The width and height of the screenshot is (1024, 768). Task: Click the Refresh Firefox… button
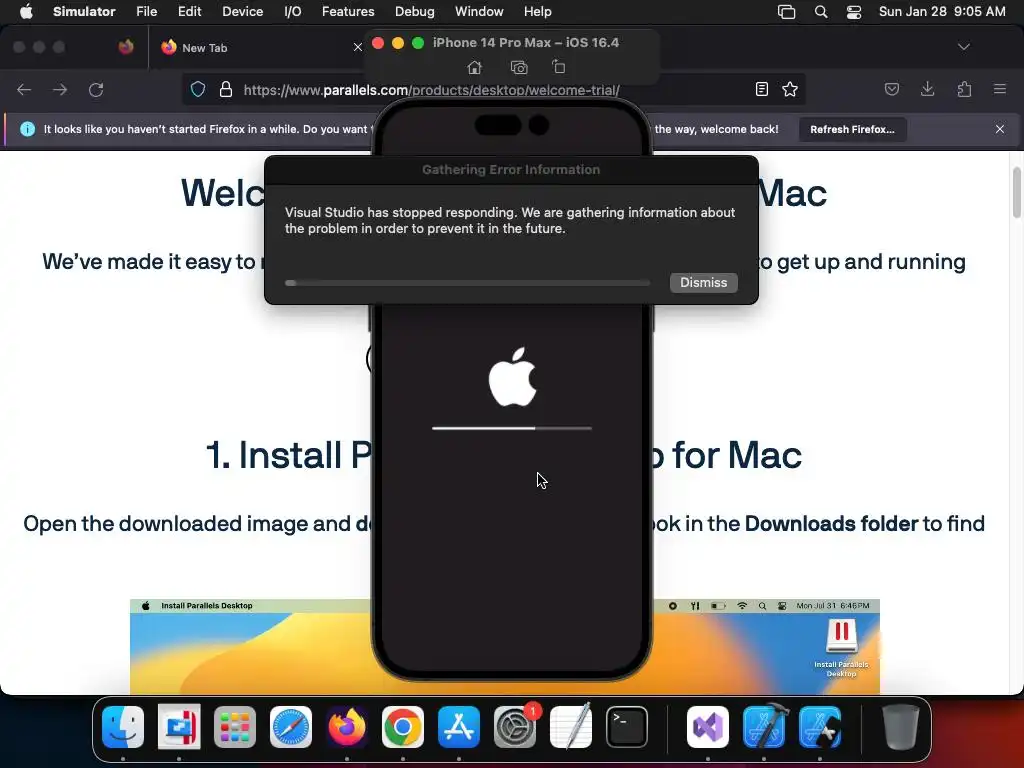pyautogui.click(x=852, y=129)
